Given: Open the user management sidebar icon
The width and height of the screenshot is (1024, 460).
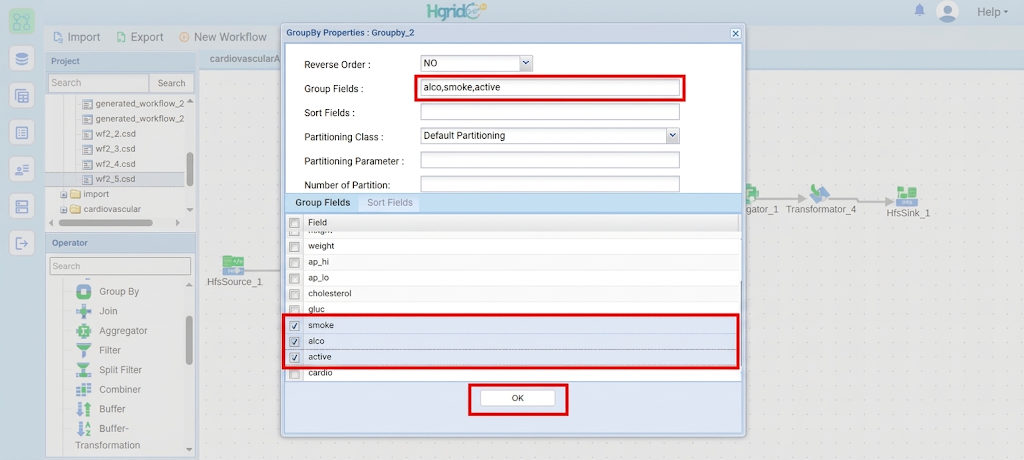Looking at the screenshot, I should [22, 170].
